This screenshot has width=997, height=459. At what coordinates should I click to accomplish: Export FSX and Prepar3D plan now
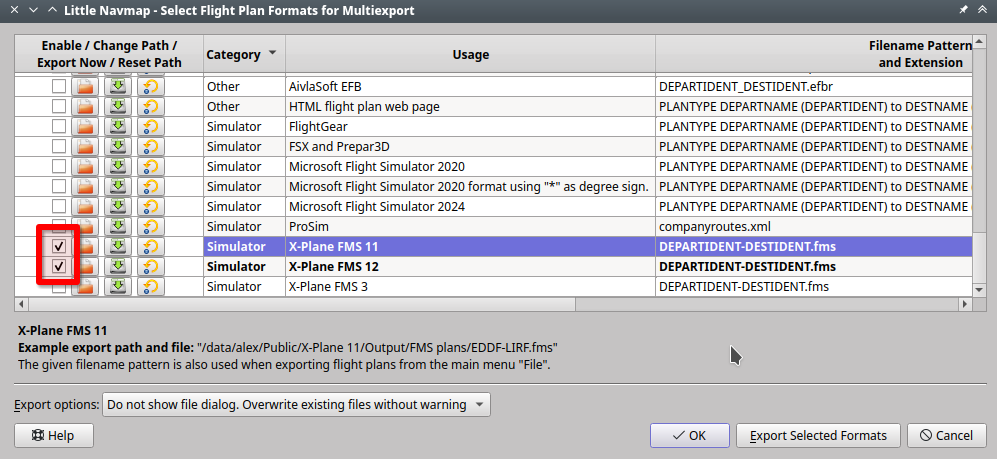[117, 146]
